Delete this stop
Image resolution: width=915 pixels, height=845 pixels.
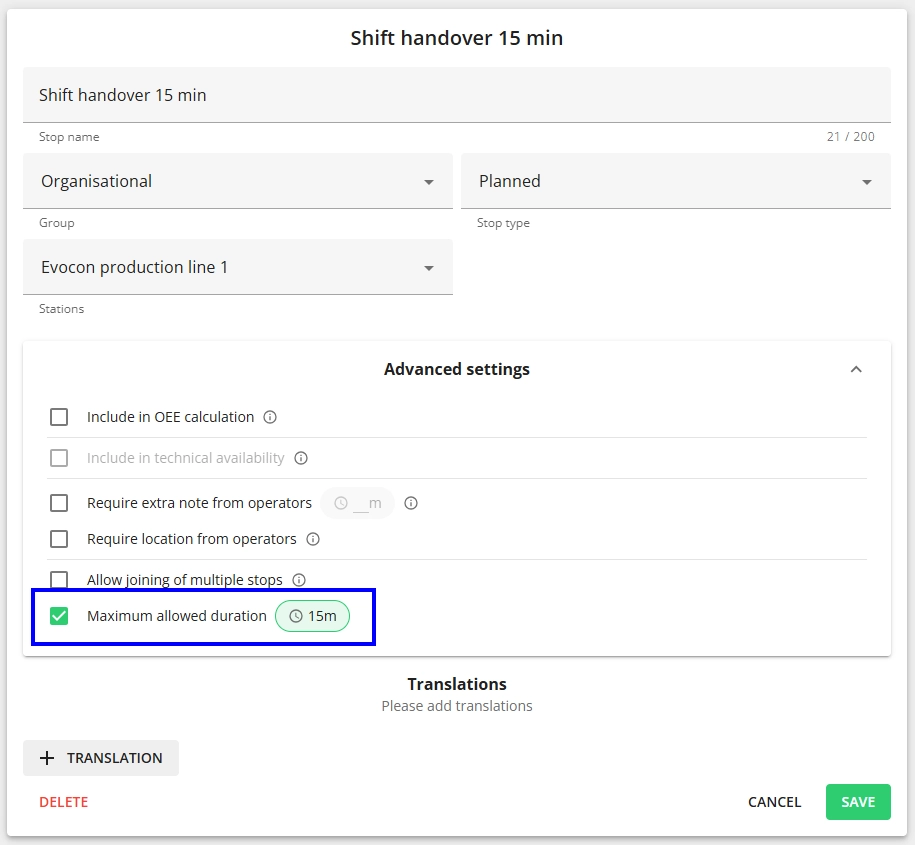(x=64, y=802)
